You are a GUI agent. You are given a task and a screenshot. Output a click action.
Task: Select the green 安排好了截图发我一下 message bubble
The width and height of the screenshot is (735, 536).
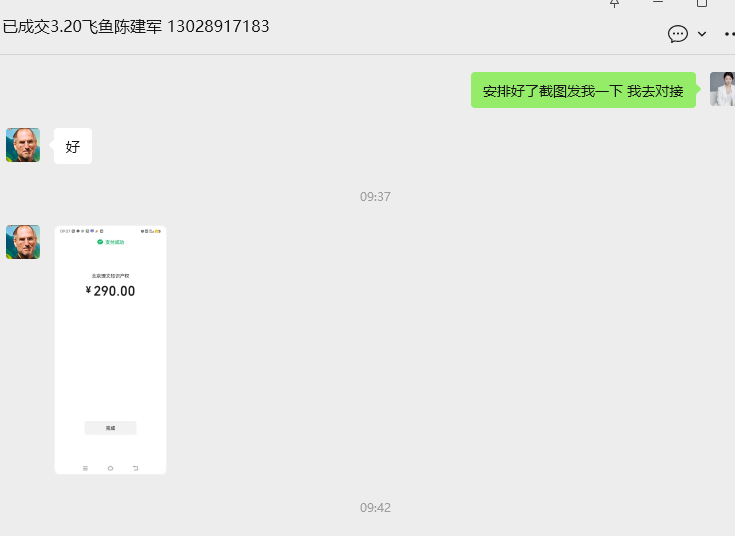pos(583,90)
